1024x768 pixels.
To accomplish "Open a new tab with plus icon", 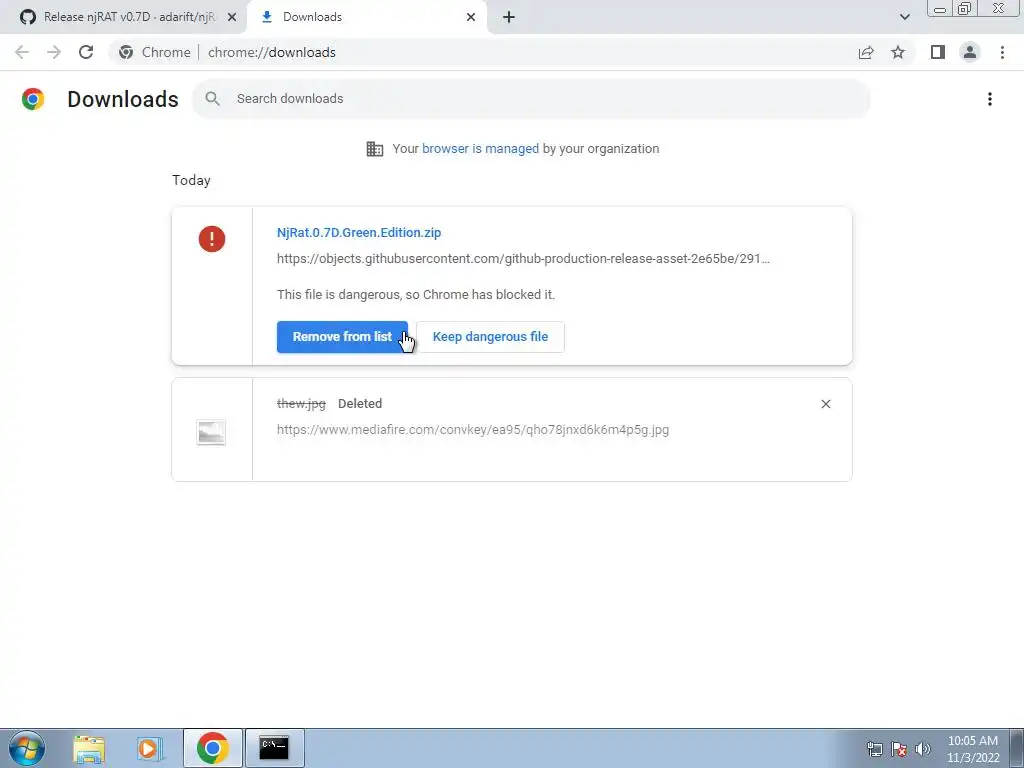I will (509, 17).
